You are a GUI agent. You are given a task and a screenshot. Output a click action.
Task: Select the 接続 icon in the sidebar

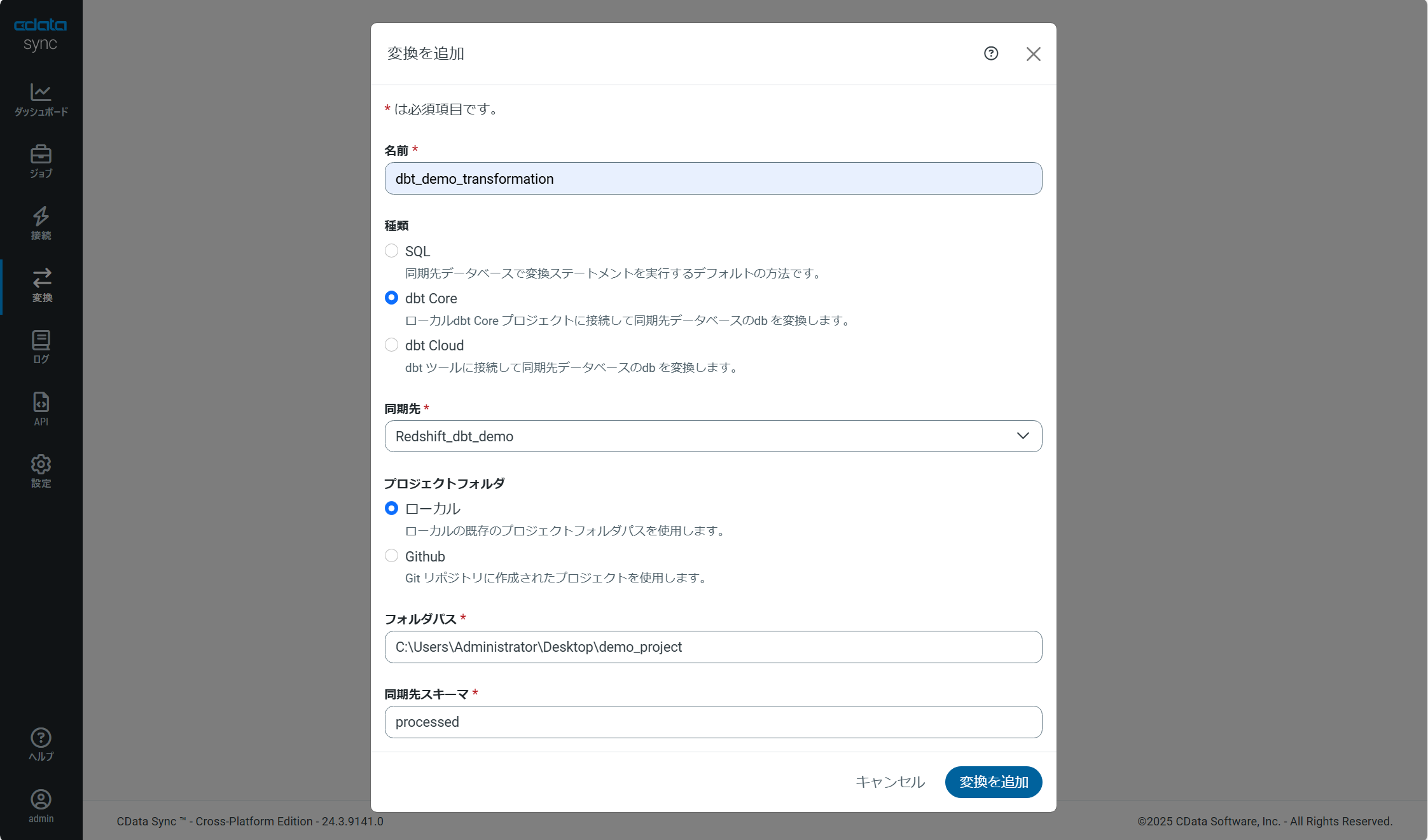[41, 223]
